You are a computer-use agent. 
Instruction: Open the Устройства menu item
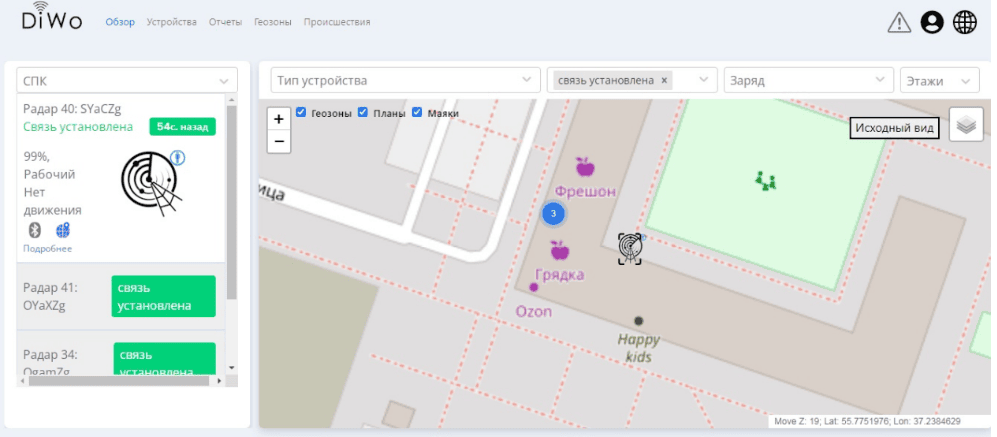coord(171,22)
